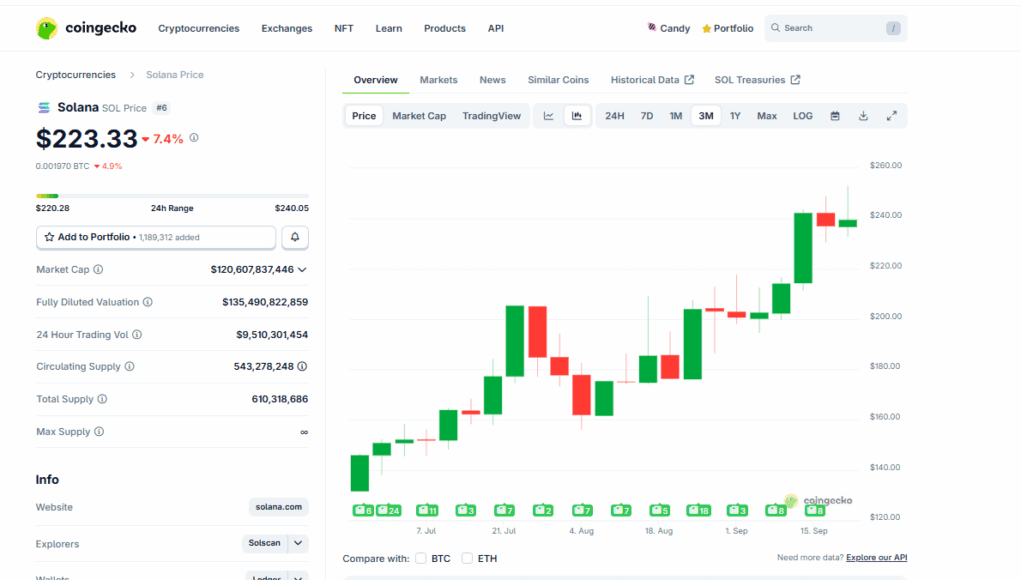This screenshot has height=580, width=1021.
Task: Open the Exchanges navigation menu
Action: pos(287,29)
